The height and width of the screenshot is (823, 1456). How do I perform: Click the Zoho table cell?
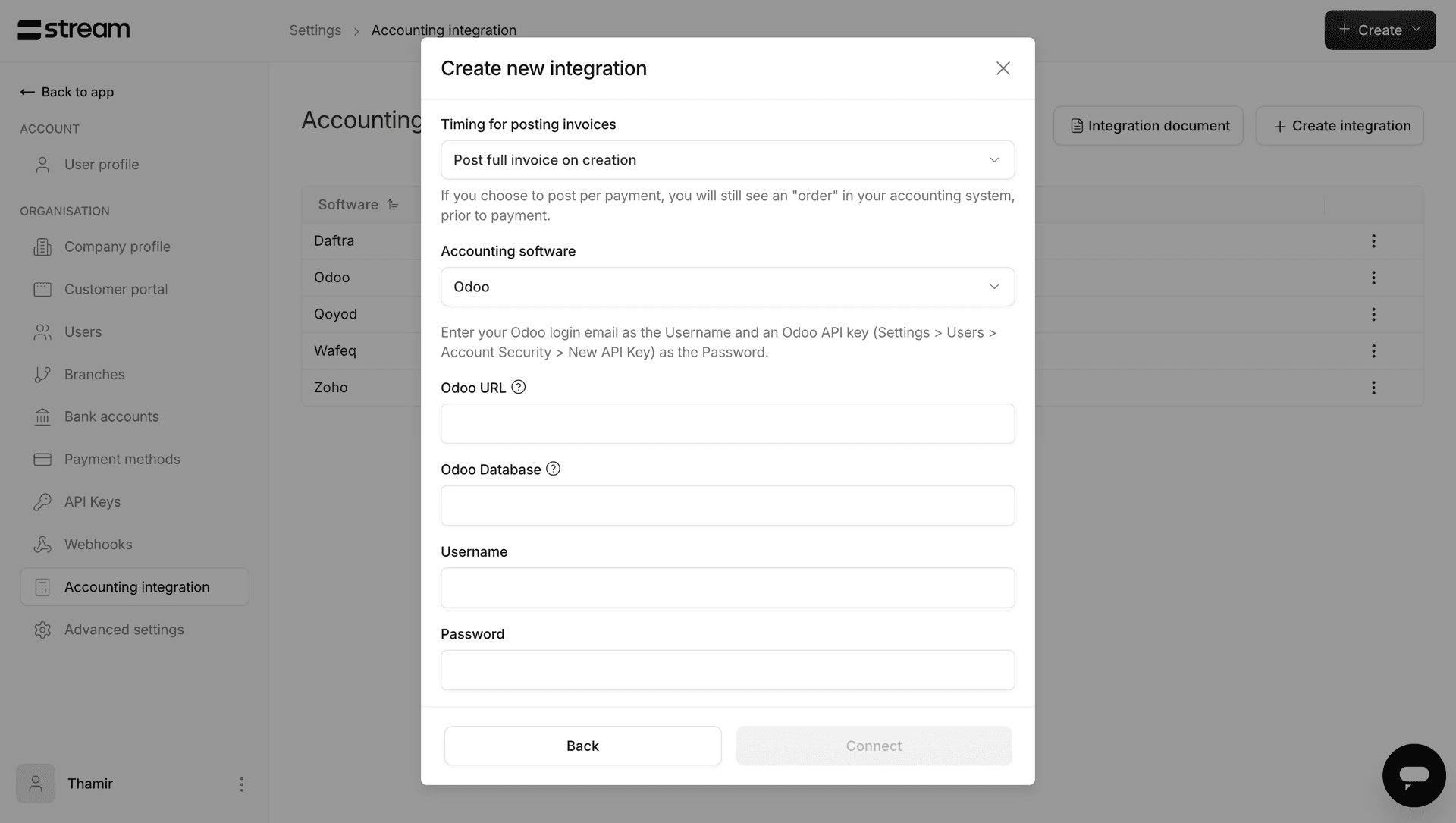[x=331, y=388]
